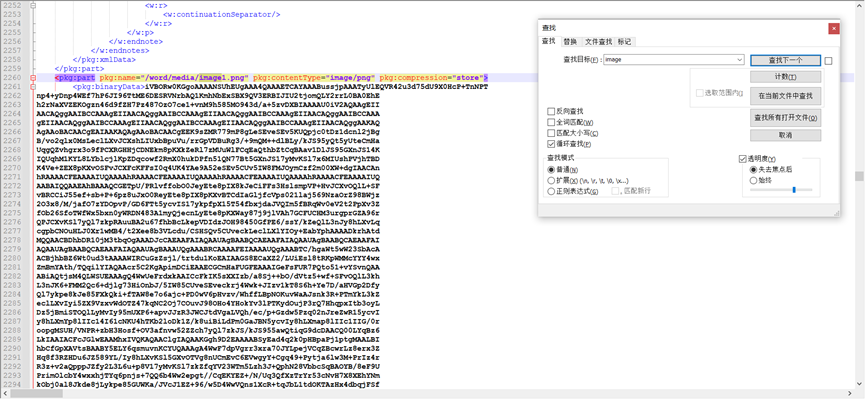Collapse the pkg:part fold at line 2260

point(33,78)
